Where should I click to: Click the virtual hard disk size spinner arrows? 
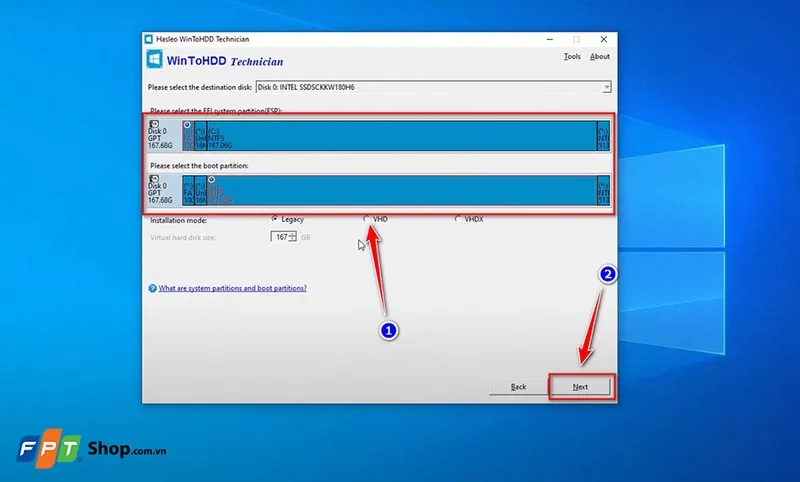293,237
